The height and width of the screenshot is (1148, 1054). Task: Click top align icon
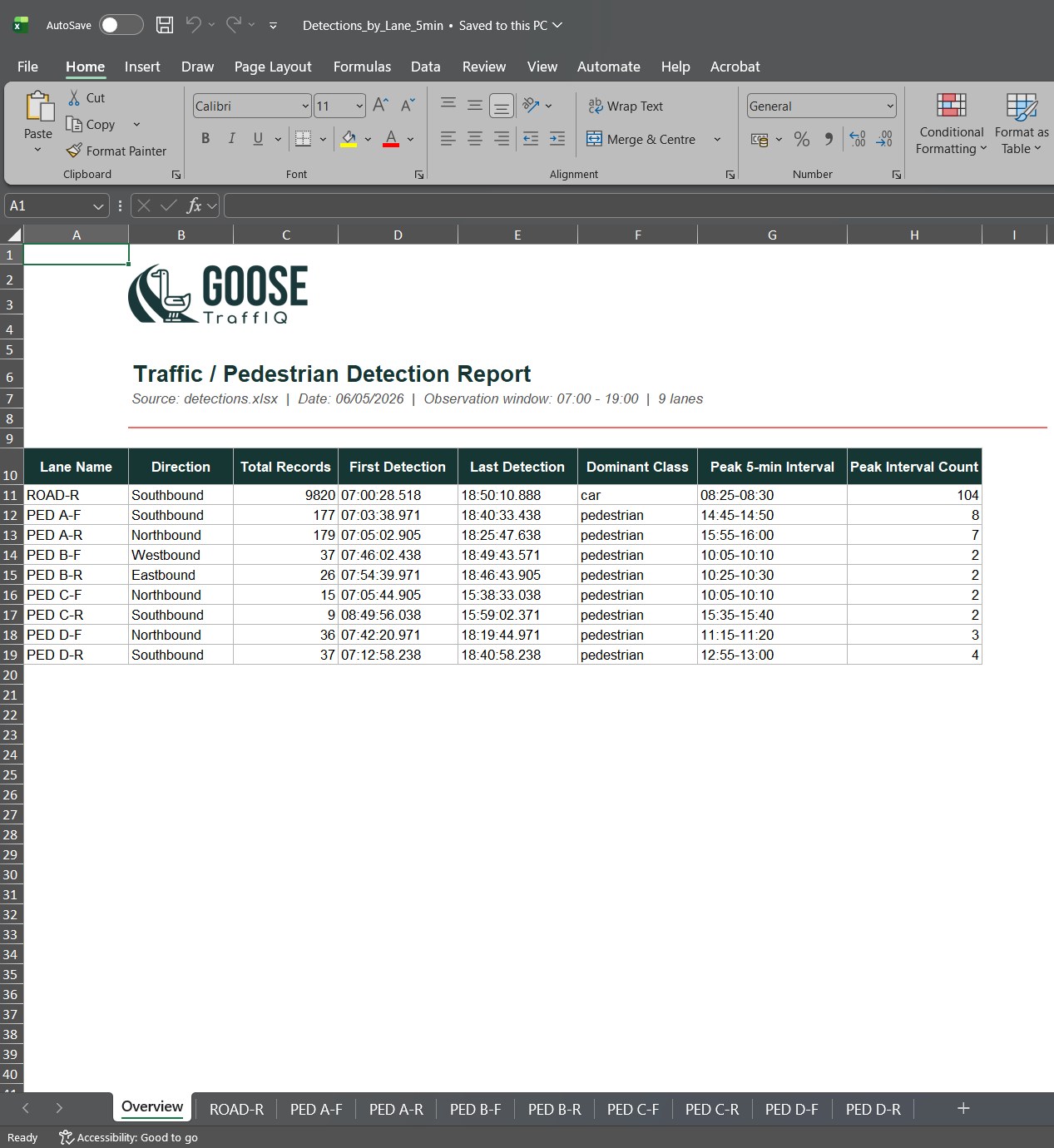[448, 105]
